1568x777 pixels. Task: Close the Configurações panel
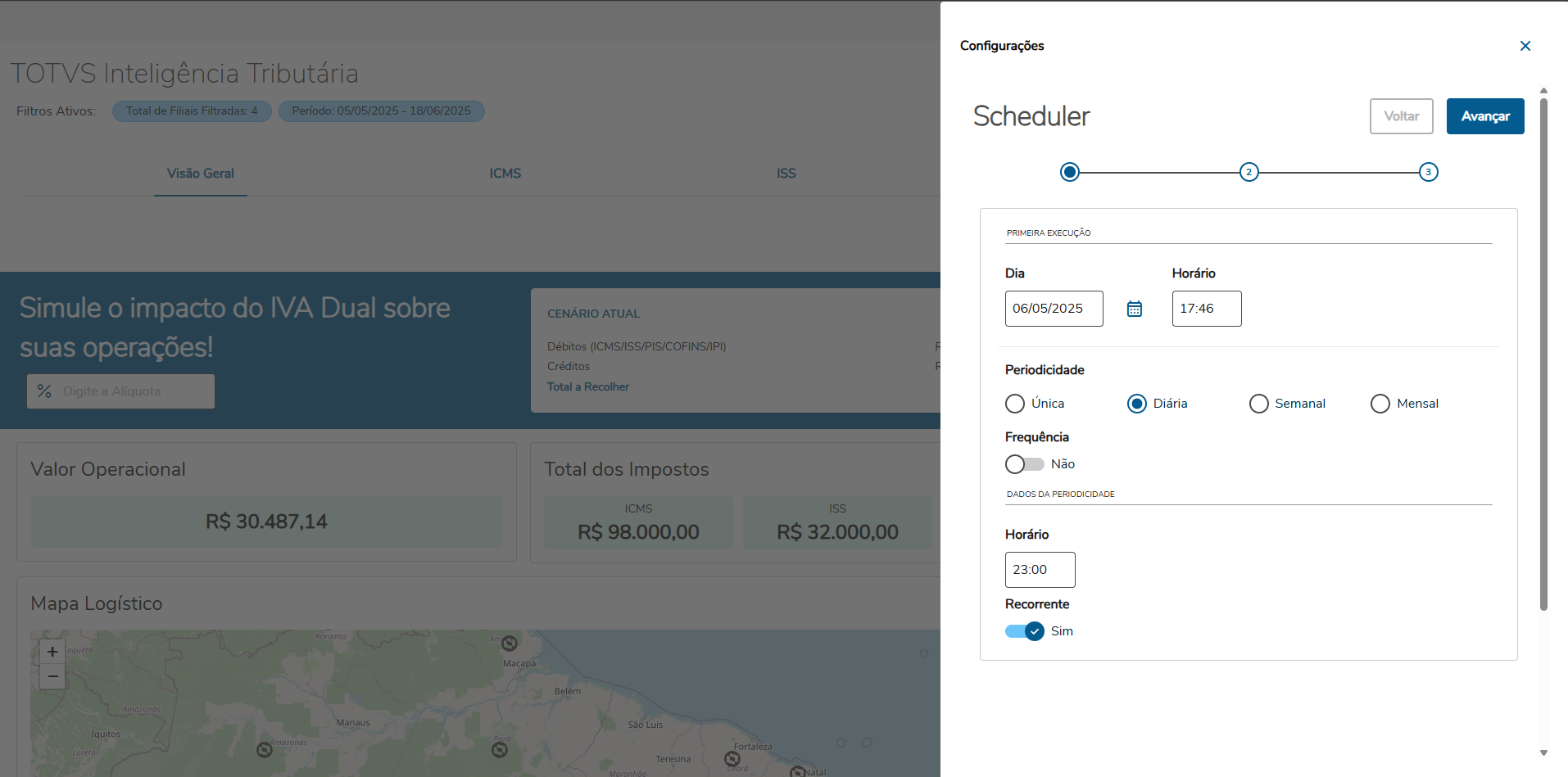click(1525, 46)
